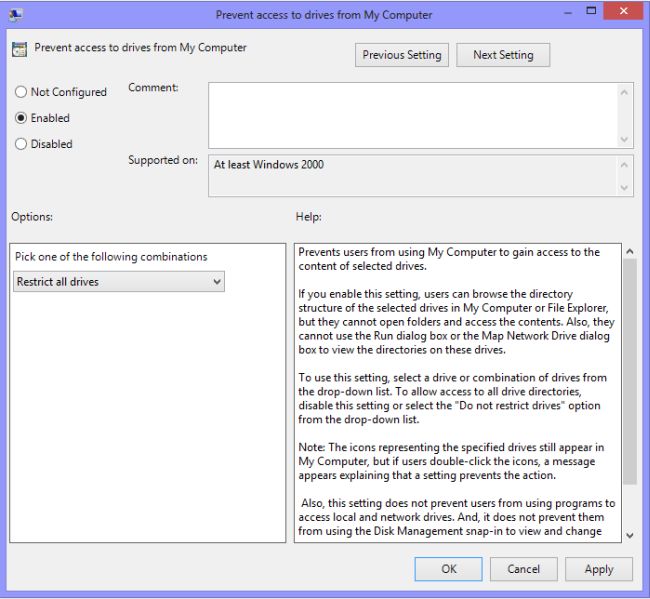Click the Comment box scroll down arrow

click(x=624, y=139)
